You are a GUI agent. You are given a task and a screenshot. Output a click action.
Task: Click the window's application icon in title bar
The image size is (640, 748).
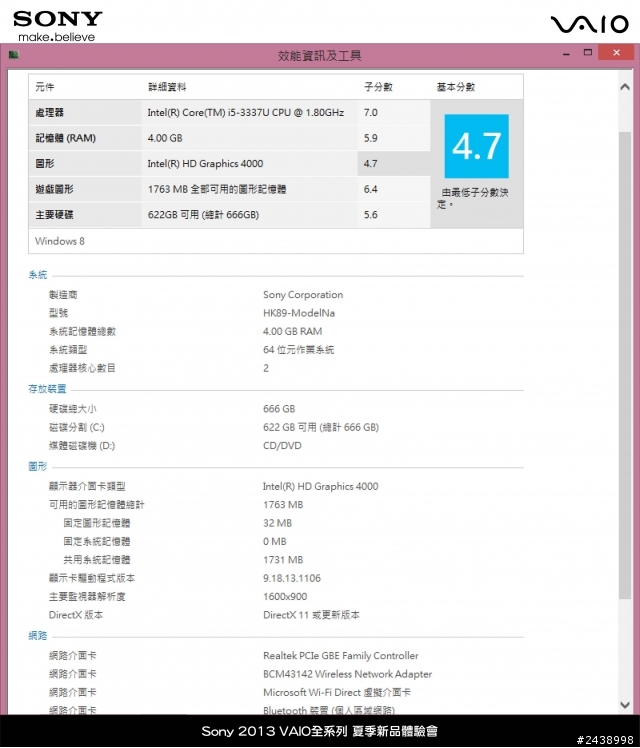click(x=13, y=55)
